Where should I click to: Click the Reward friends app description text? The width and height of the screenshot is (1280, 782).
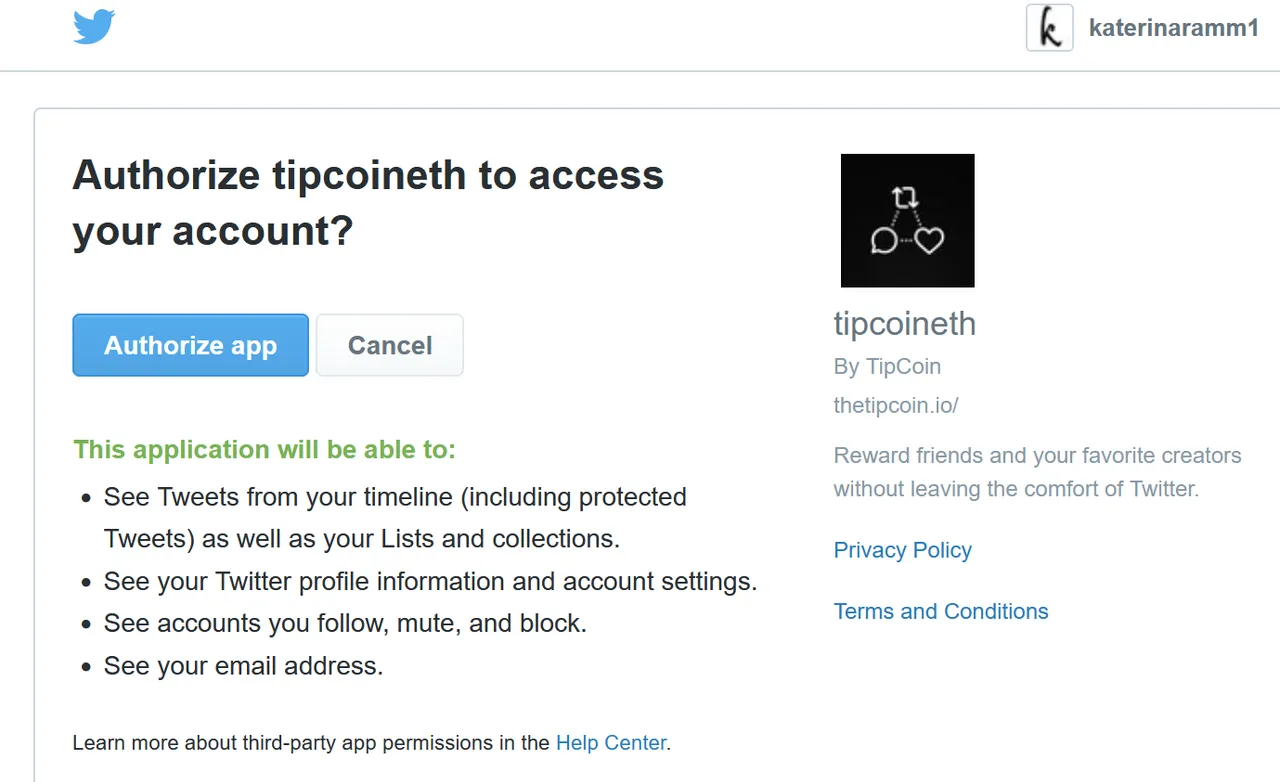click(1037, 472)
